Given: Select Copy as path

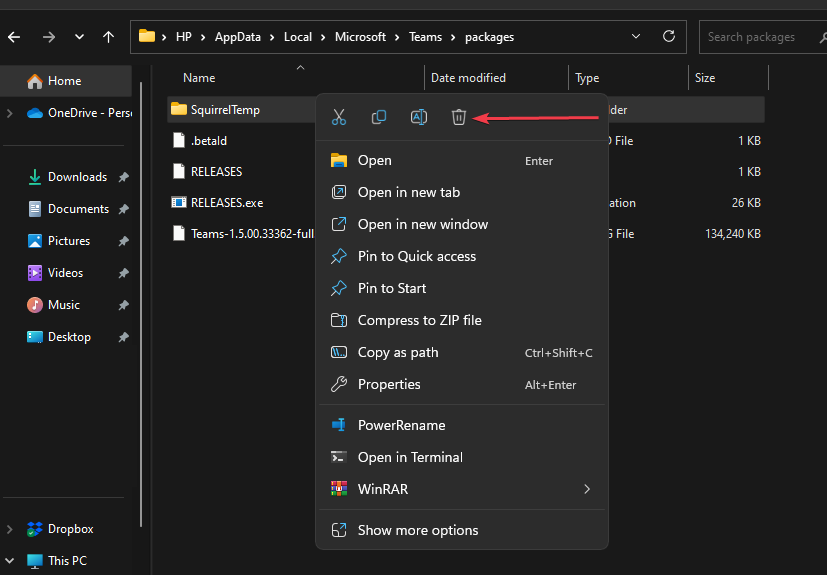Looking at the screenshot, I should [461, 352].
